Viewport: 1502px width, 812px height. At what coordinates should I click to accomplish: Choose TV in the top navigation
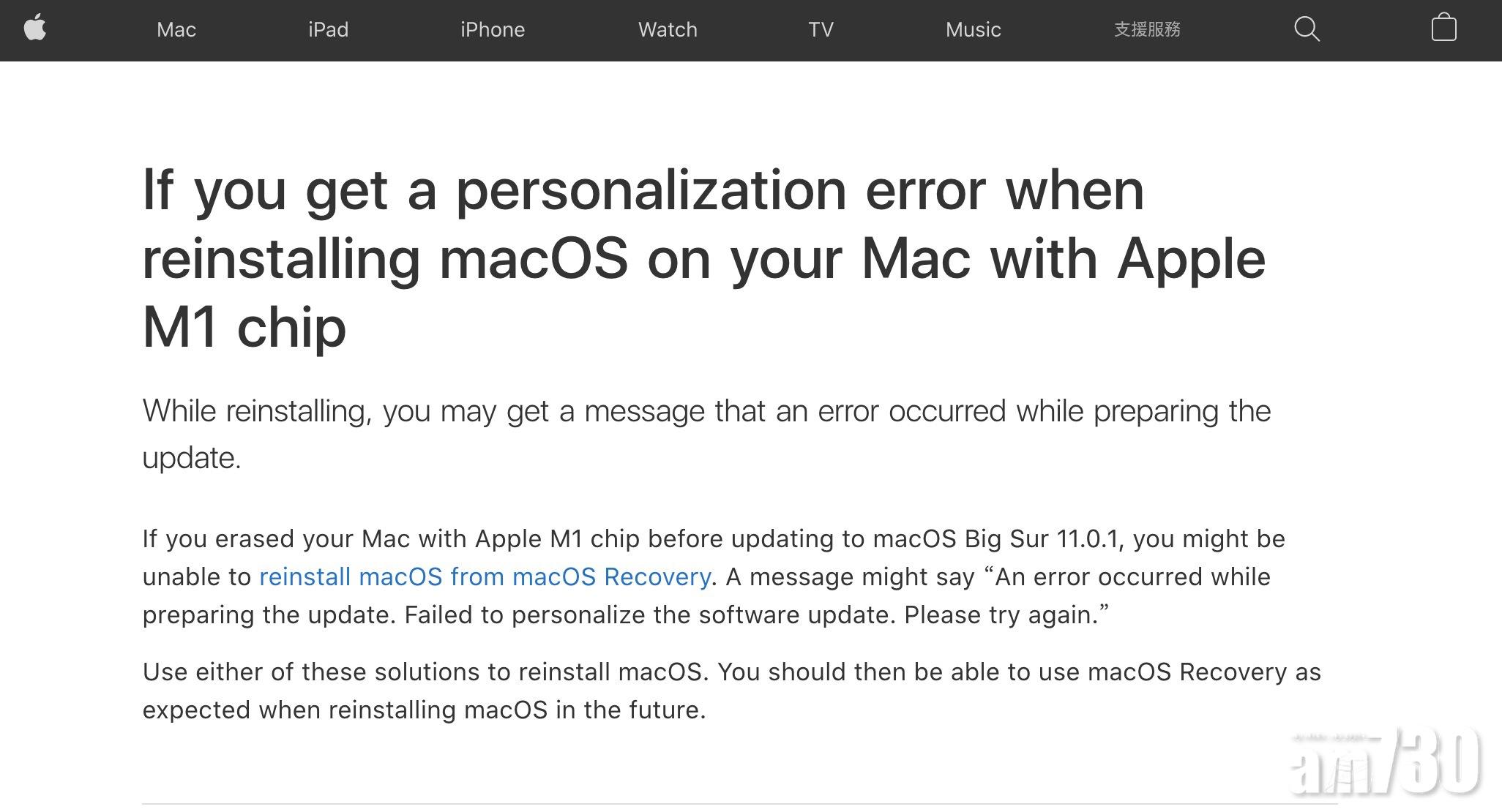[x=821, y=30]
